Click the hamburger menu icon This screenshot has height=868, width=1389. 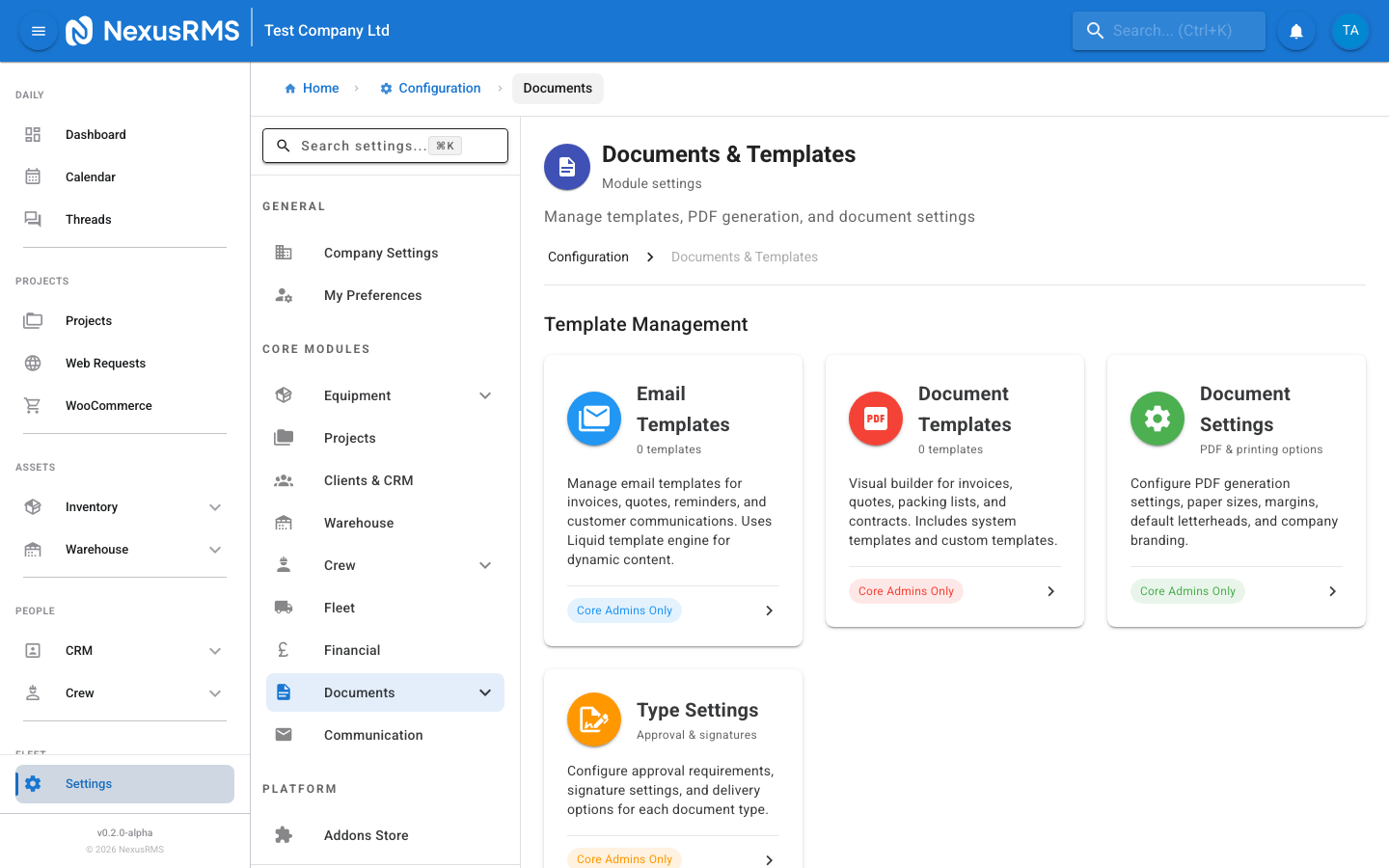tap(38, 30)
